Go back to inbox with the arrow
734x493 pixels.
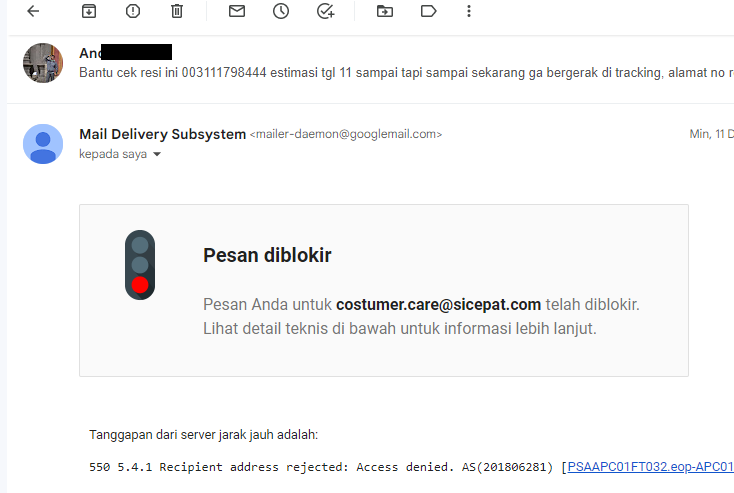[33, 11]
